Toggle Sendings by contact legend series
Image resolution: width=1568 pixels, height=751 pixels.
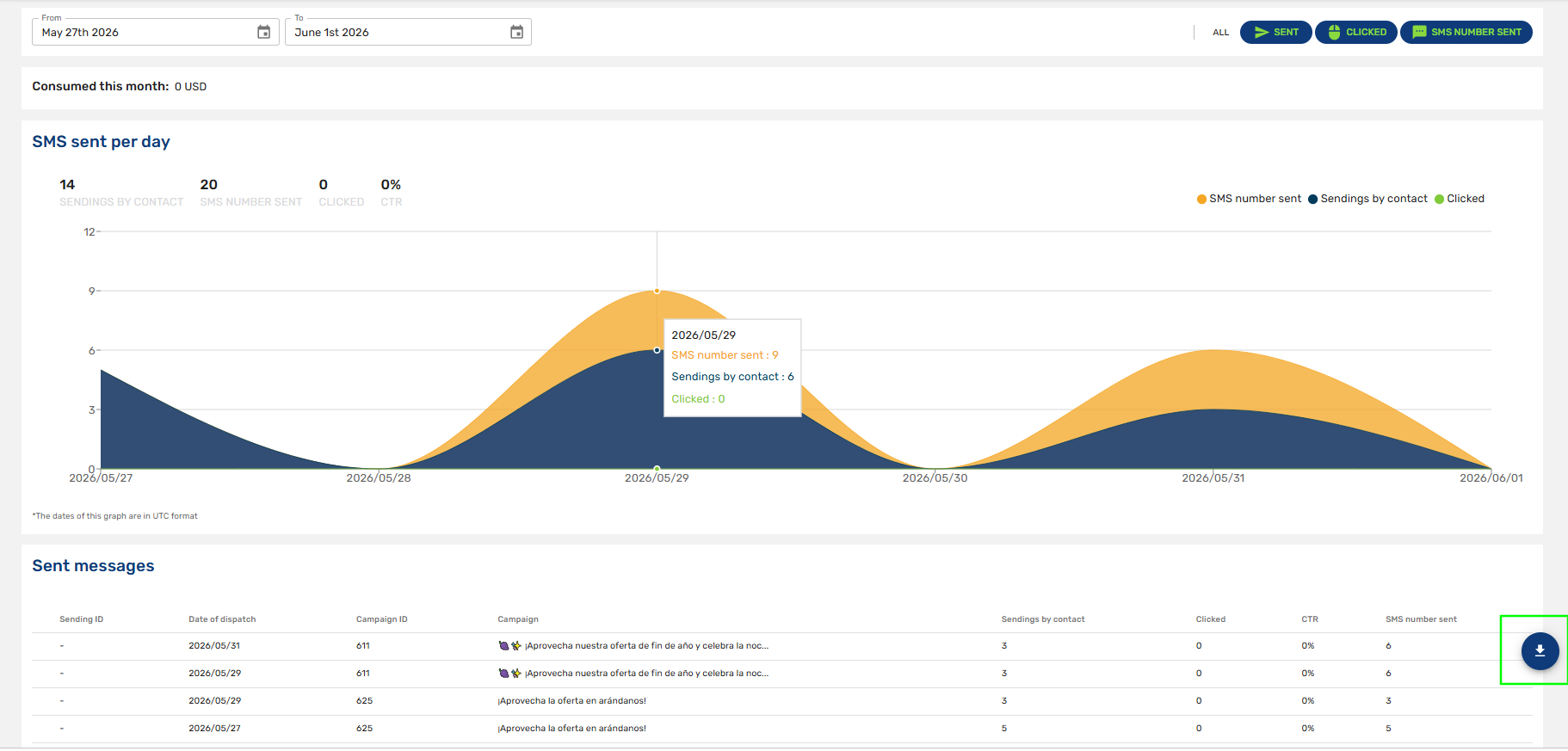(1367, 199)
